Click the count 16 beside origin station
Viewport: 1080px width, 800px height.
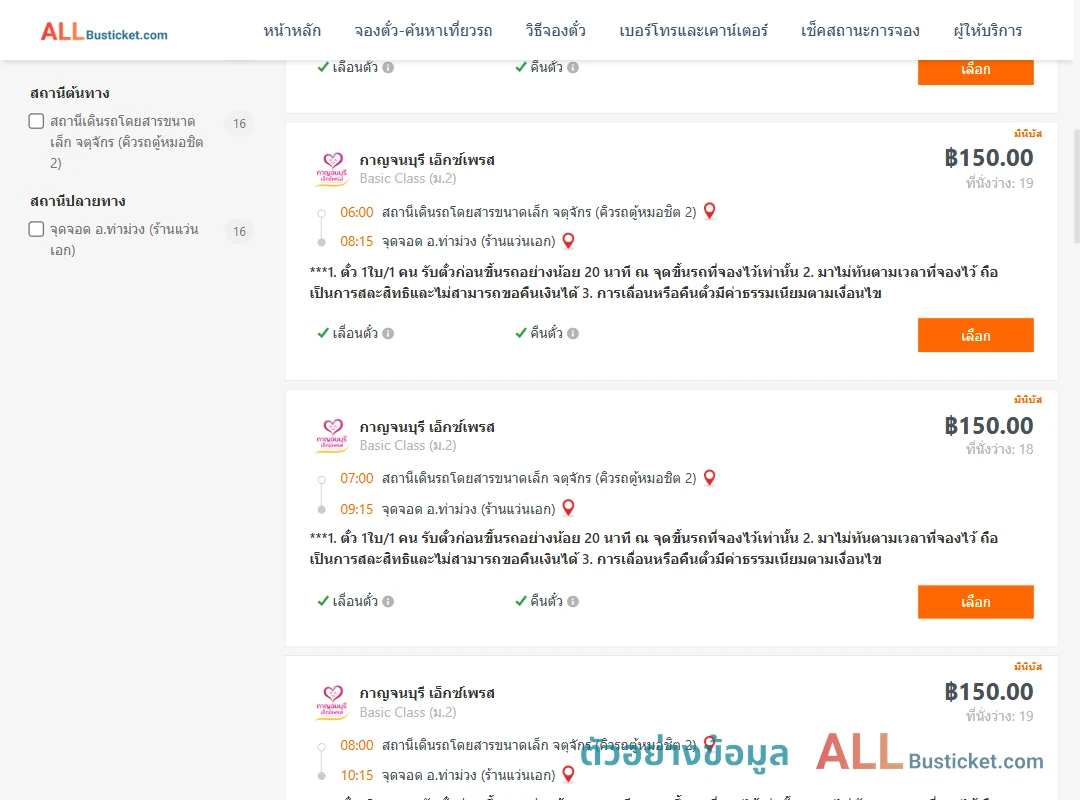239,123
